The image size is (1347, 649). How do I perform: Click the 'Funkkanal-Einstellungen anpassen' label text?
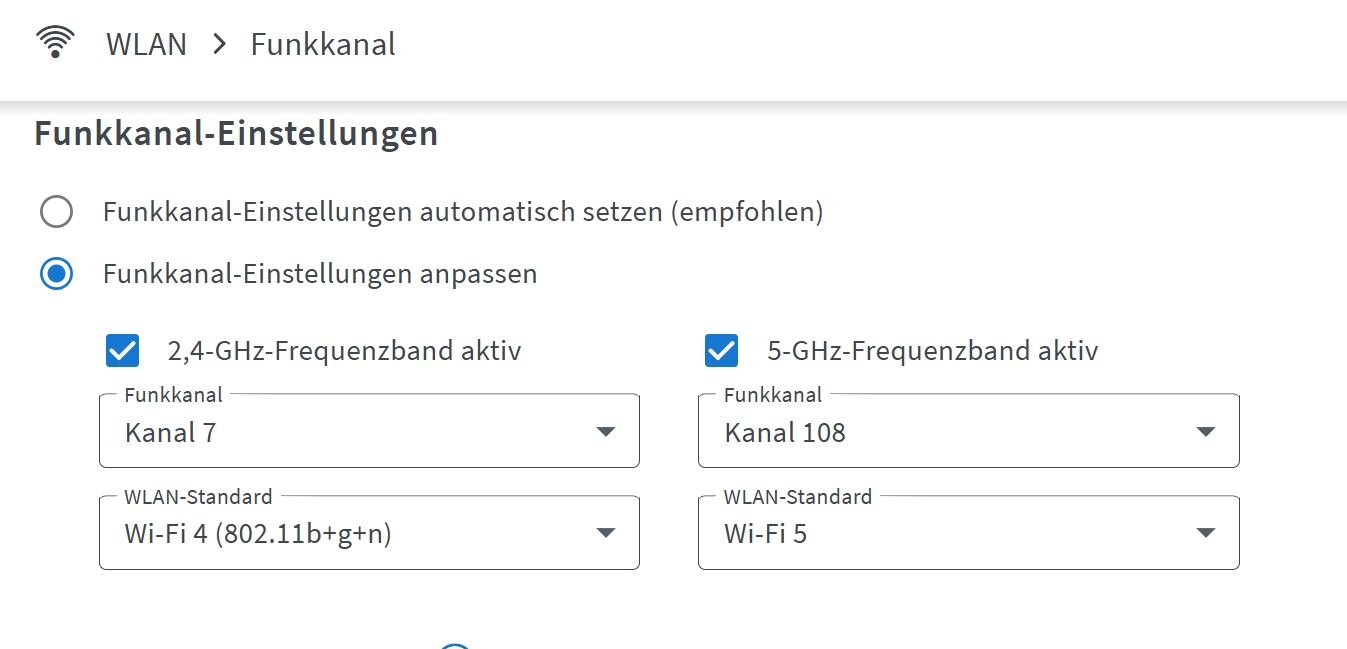pos(320,274)
